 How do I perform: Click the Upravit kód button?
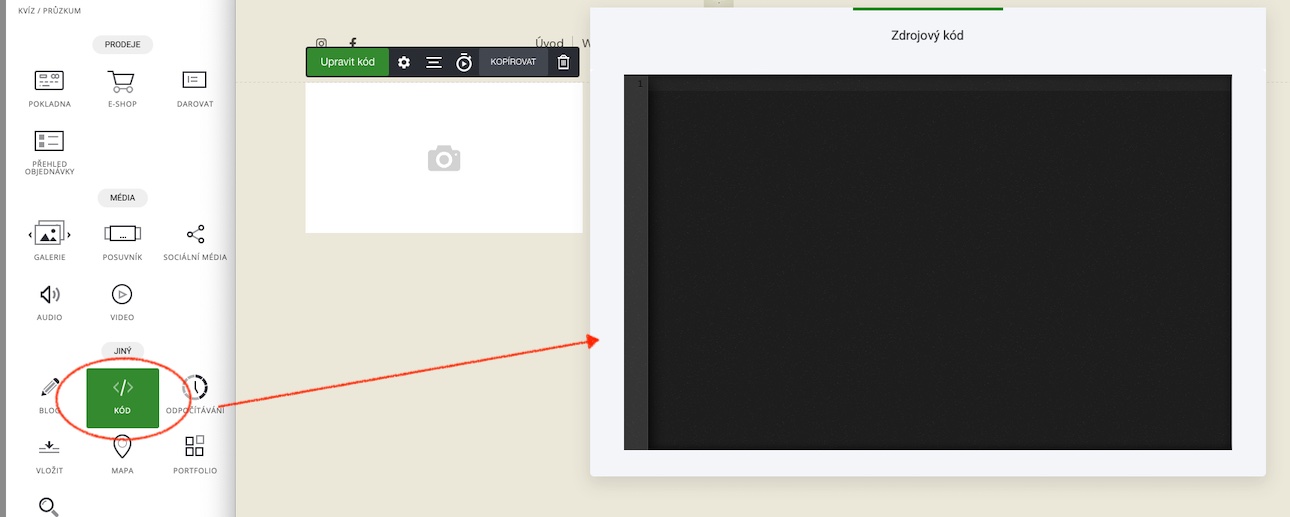tap(347, 62)
